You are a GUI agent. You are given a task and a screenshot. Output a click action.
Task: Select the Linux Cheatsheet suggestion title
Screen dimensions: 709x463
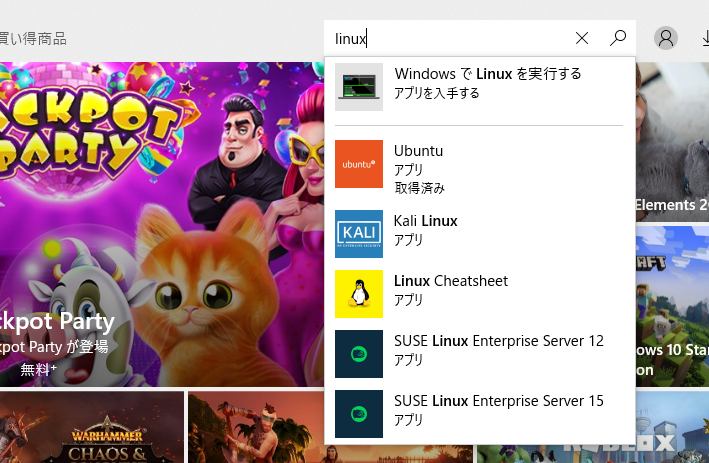(x=451, y=281)
